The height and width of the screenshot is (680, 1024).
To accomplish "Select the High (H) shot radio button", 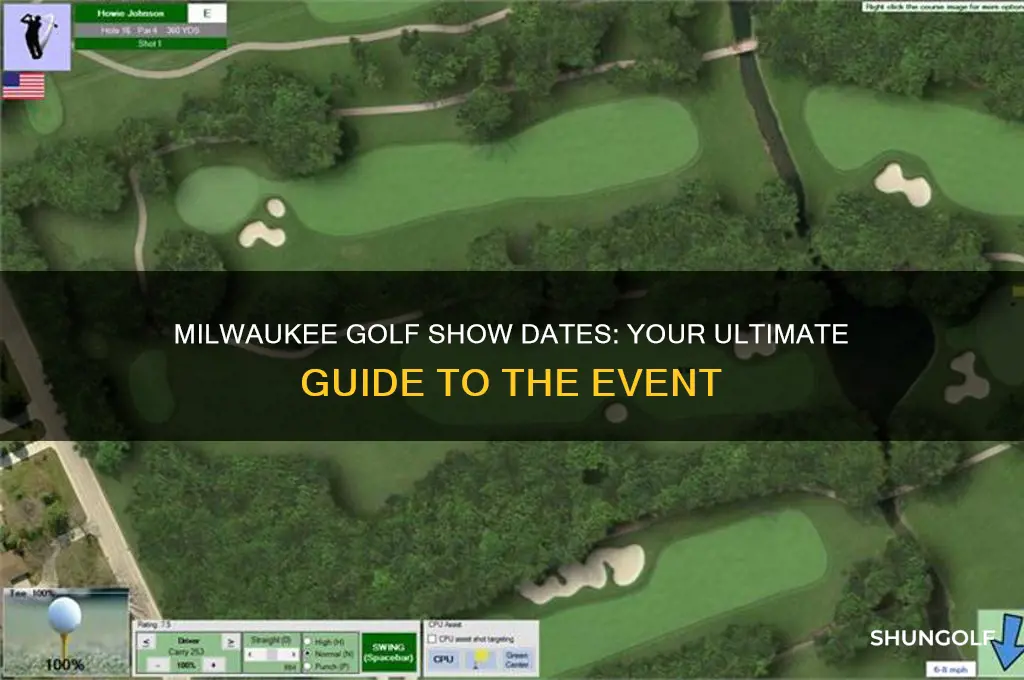I will point(308,641).
